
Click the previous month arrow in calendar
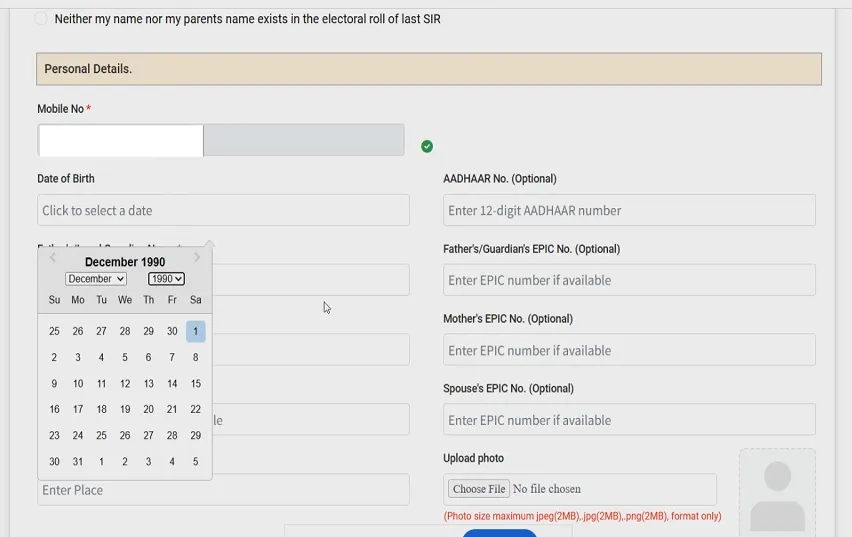(x=53, y=258)
